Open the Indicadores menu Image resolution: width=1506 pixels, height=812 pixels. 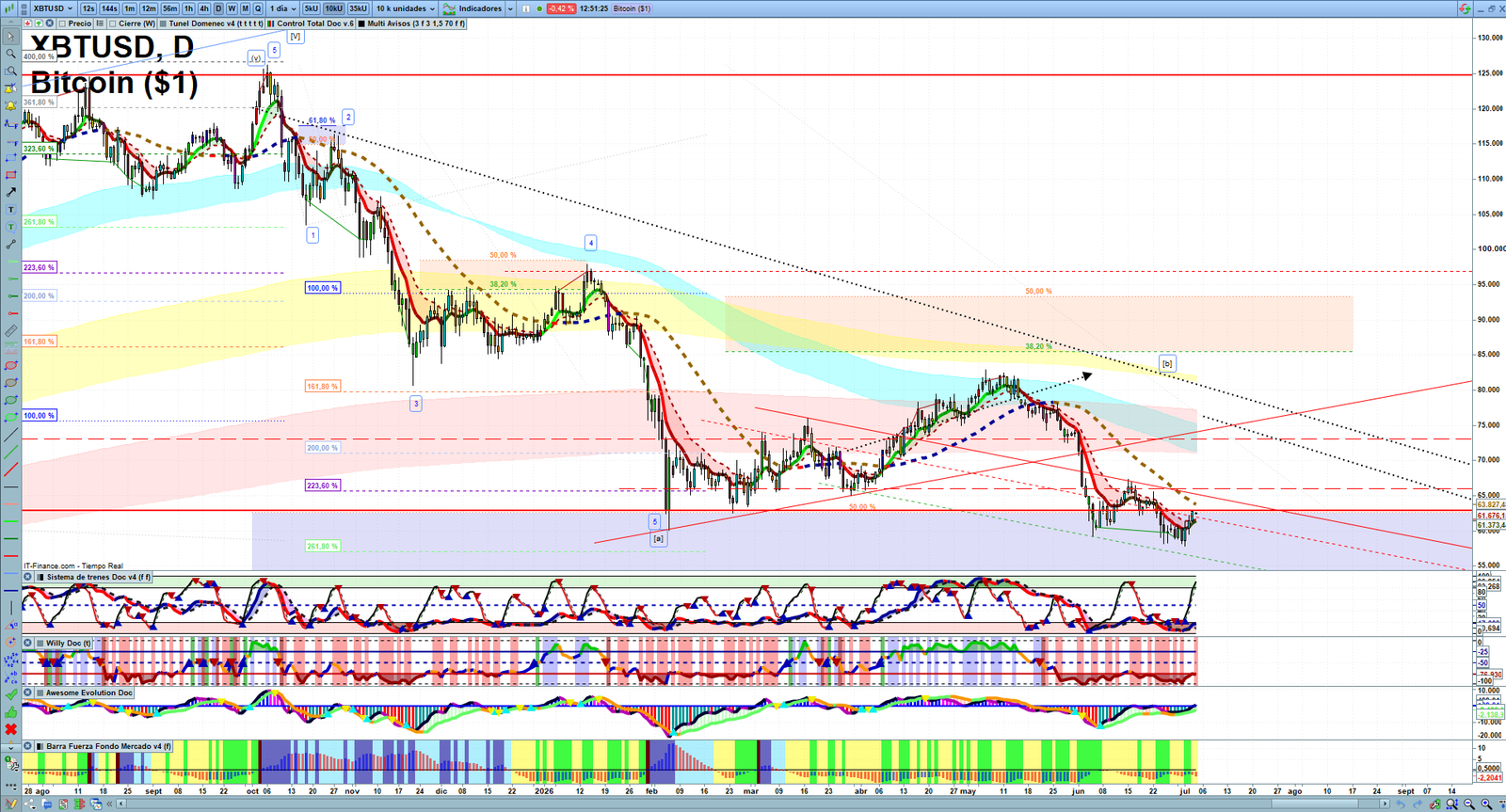tap(473, 8)
